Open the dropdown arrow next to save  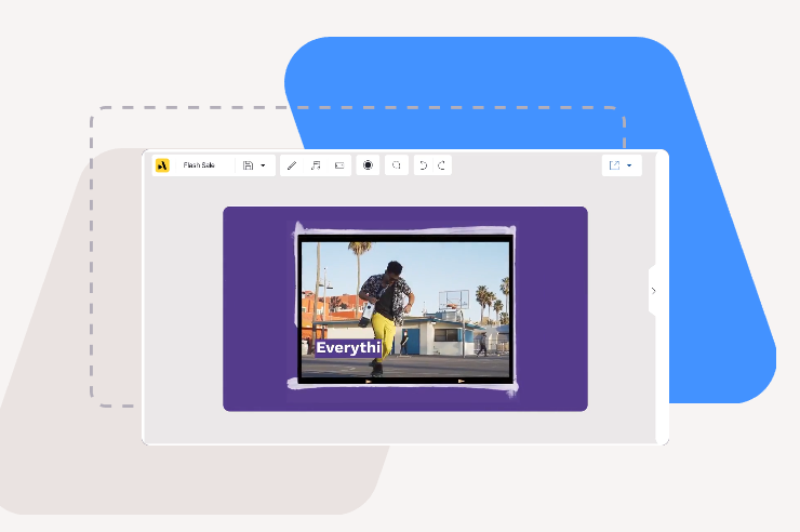(263, 165)
